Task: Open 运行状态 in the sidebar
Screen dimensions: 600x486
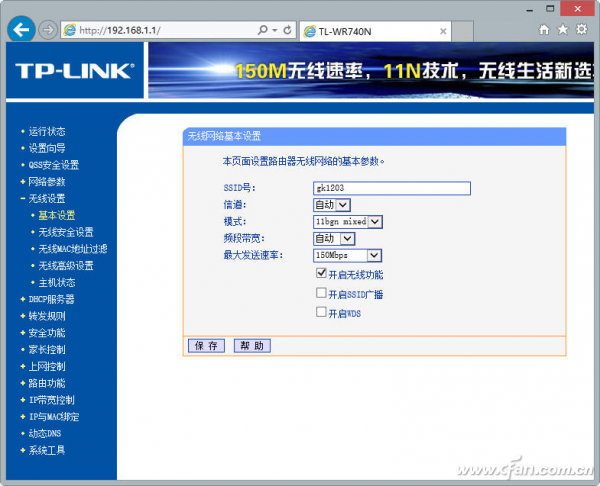Action: click(47, 131)
